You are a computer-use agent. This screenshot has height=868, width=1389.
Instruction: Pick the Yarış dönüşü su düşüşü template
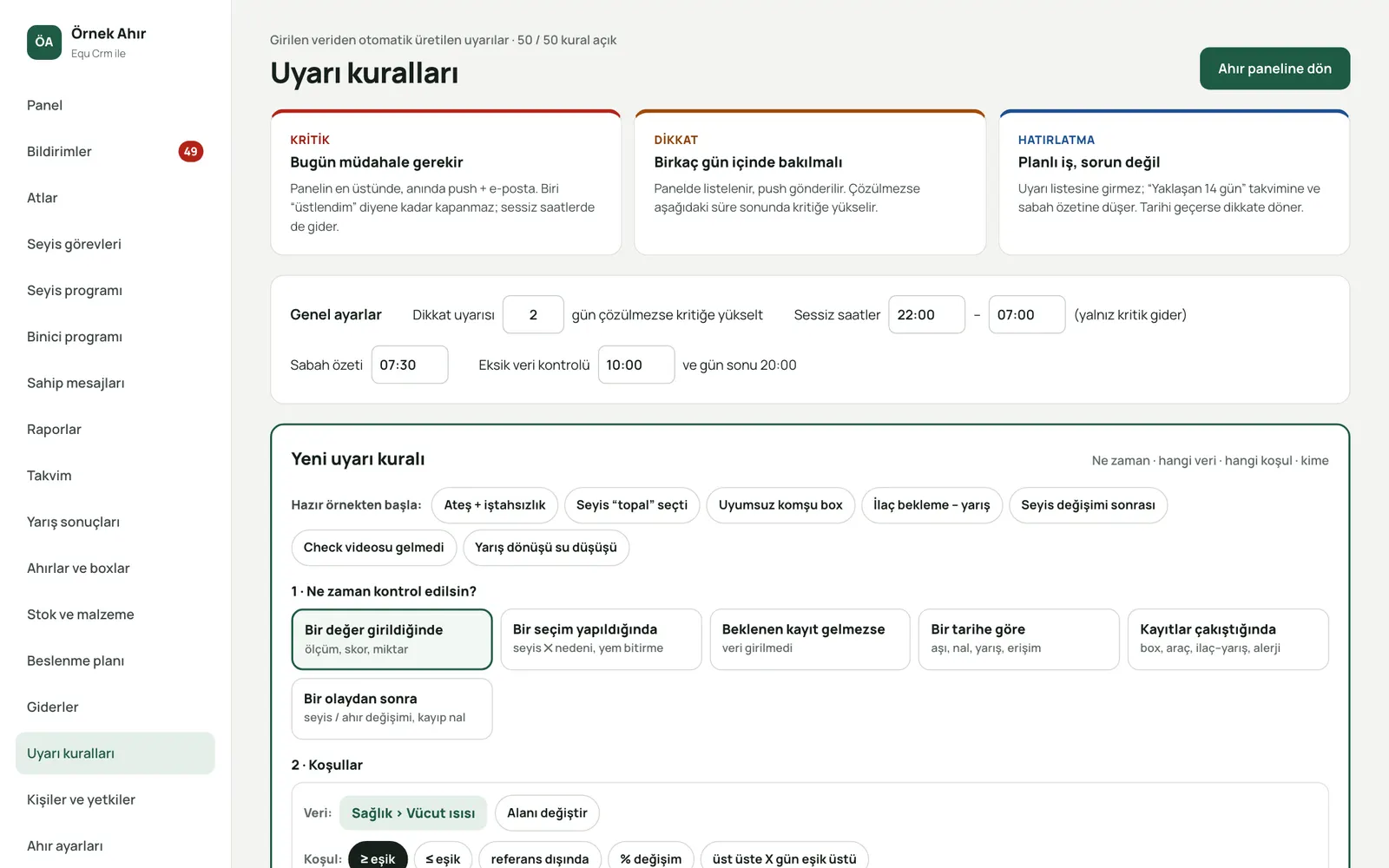(546, 548)
